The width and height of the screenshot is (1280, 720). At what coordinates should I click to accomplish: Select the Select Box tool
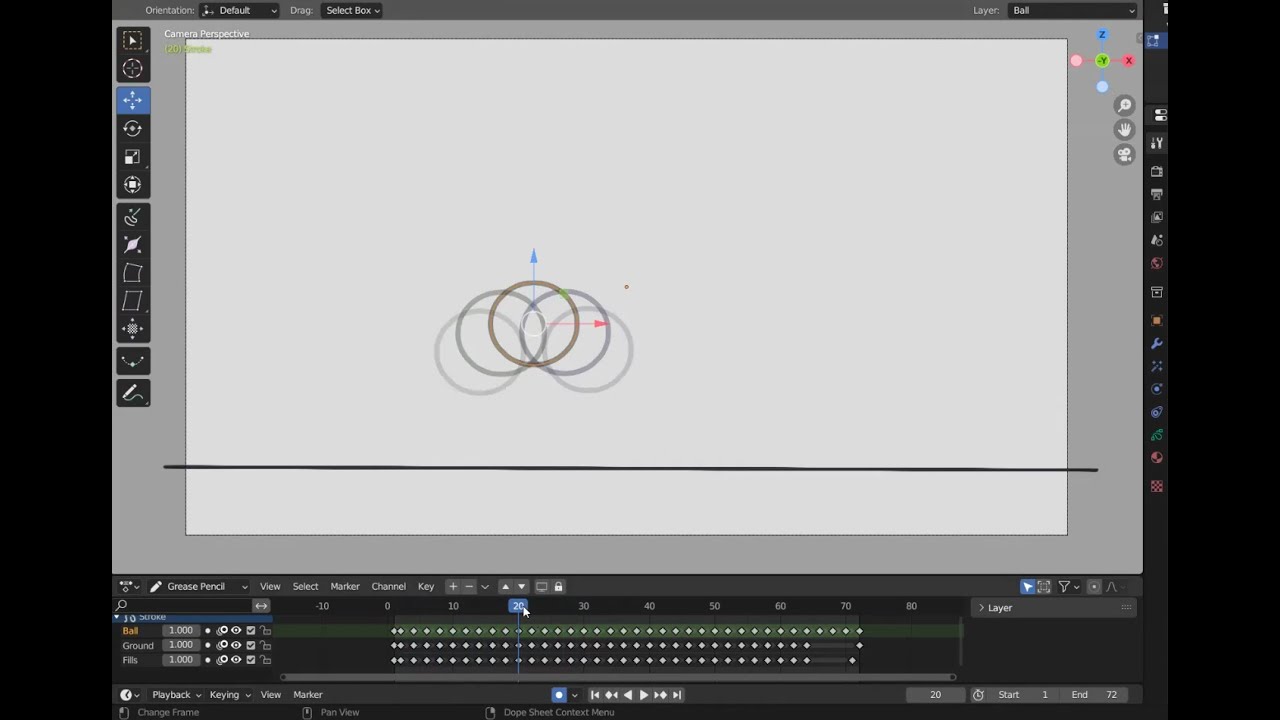pyautogui.click(x=132, y=40)
